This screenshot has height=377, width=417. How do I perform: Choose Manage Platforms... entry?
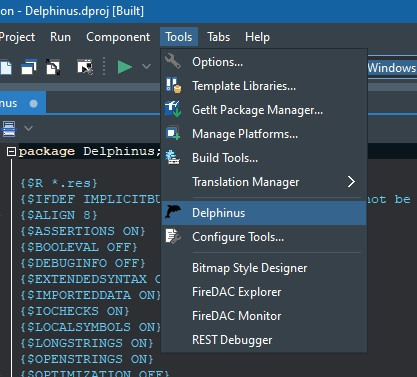(264, 134)
